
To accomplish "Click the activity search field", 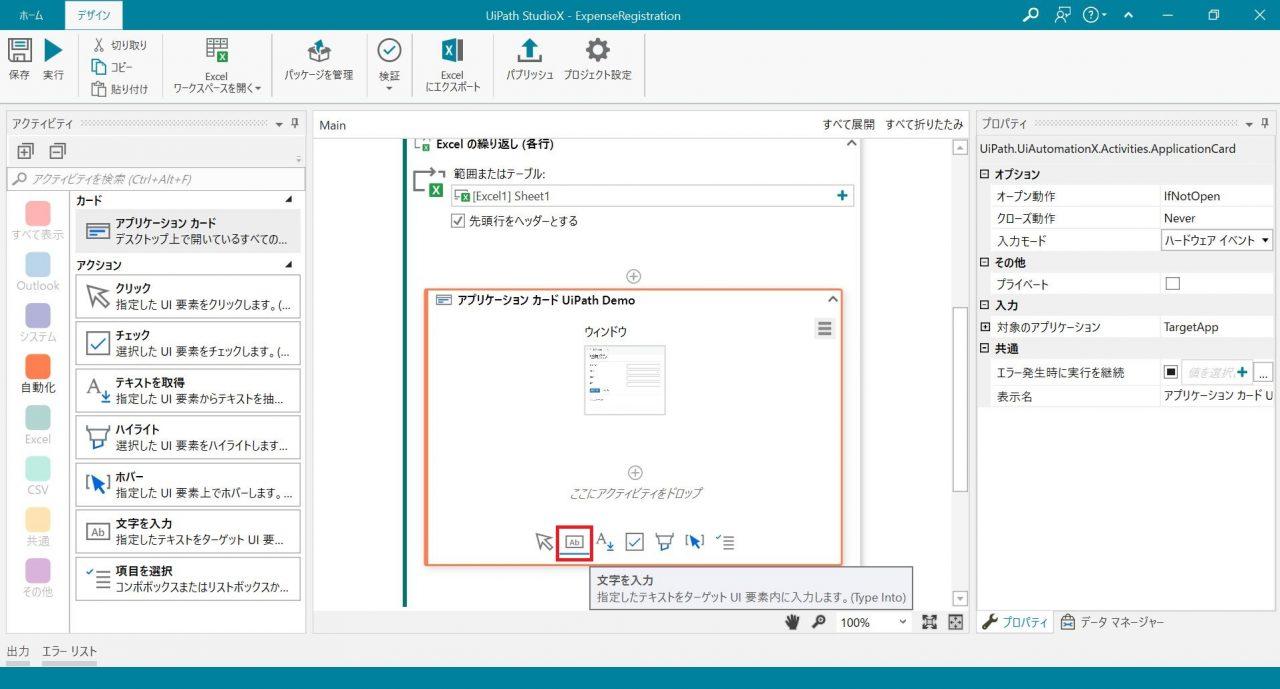I will point(155,179).
